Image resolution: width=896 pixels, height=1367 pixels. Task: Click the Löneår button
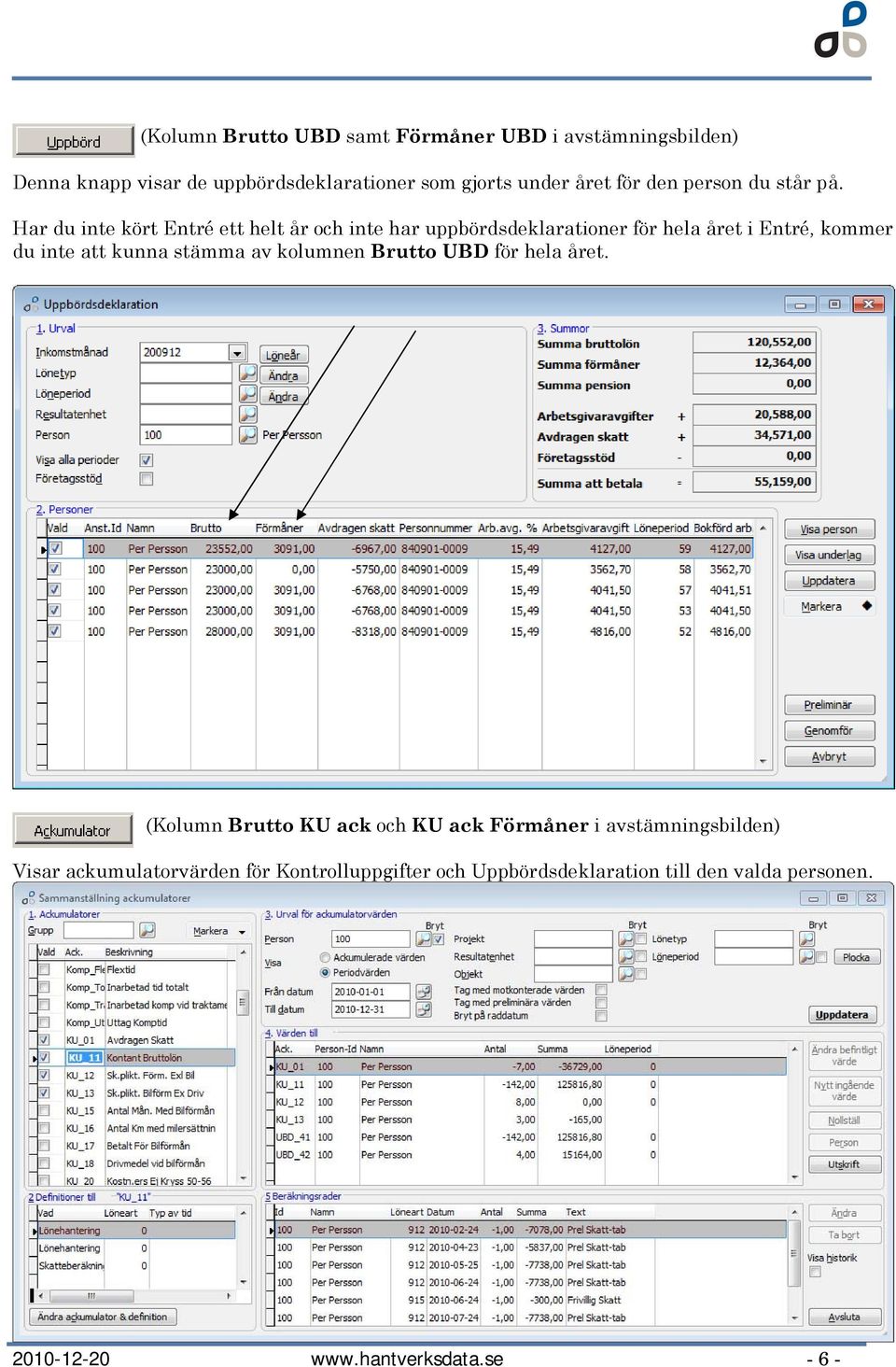(x=283, y=355)
